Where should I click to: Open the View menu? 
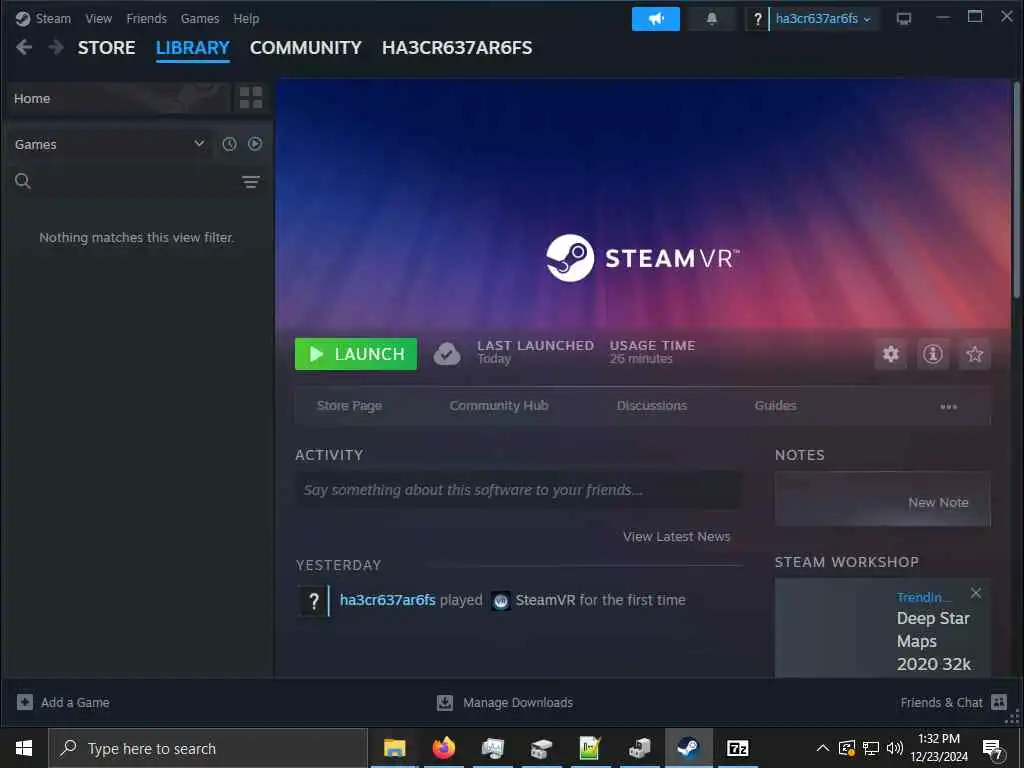tap(98, 18)
